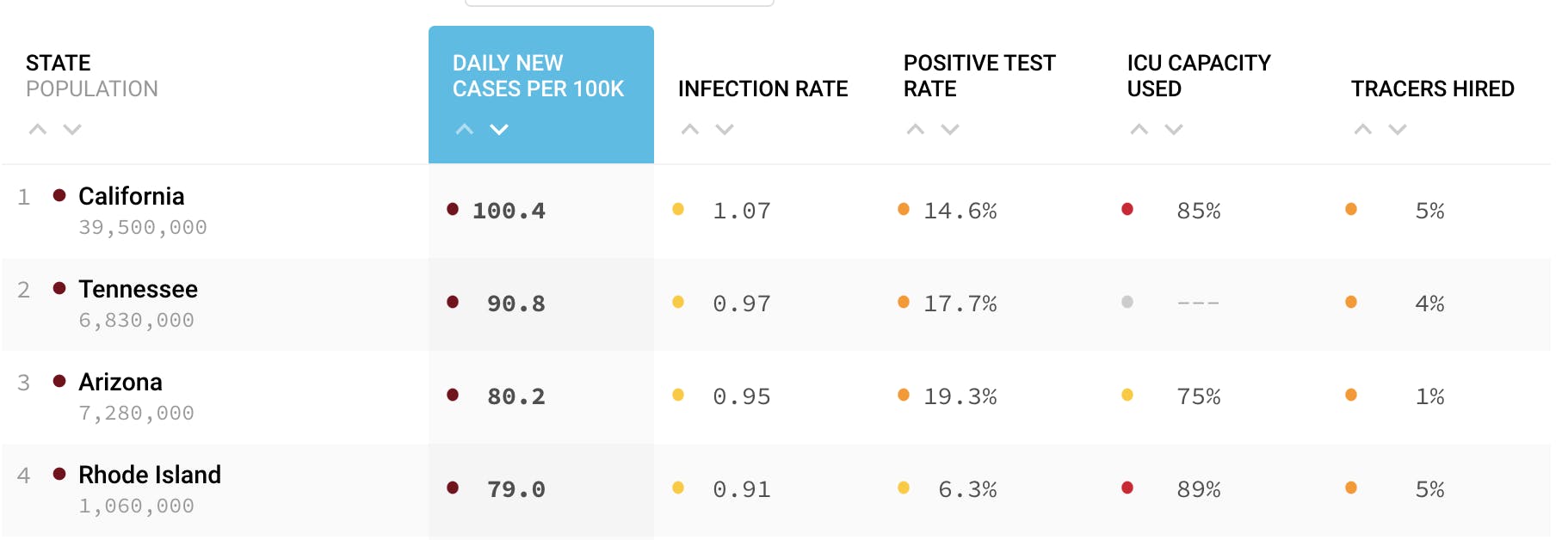This screenshot has height=540, width=1568.
Task: Select the Infection Rate column header
Action: point(762,89)
